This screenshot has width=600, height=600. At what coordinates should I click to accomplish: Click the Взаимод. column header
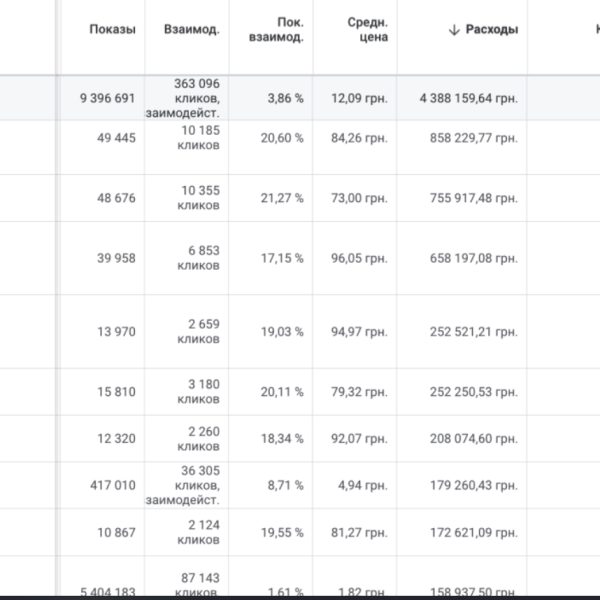coord(192,30)
